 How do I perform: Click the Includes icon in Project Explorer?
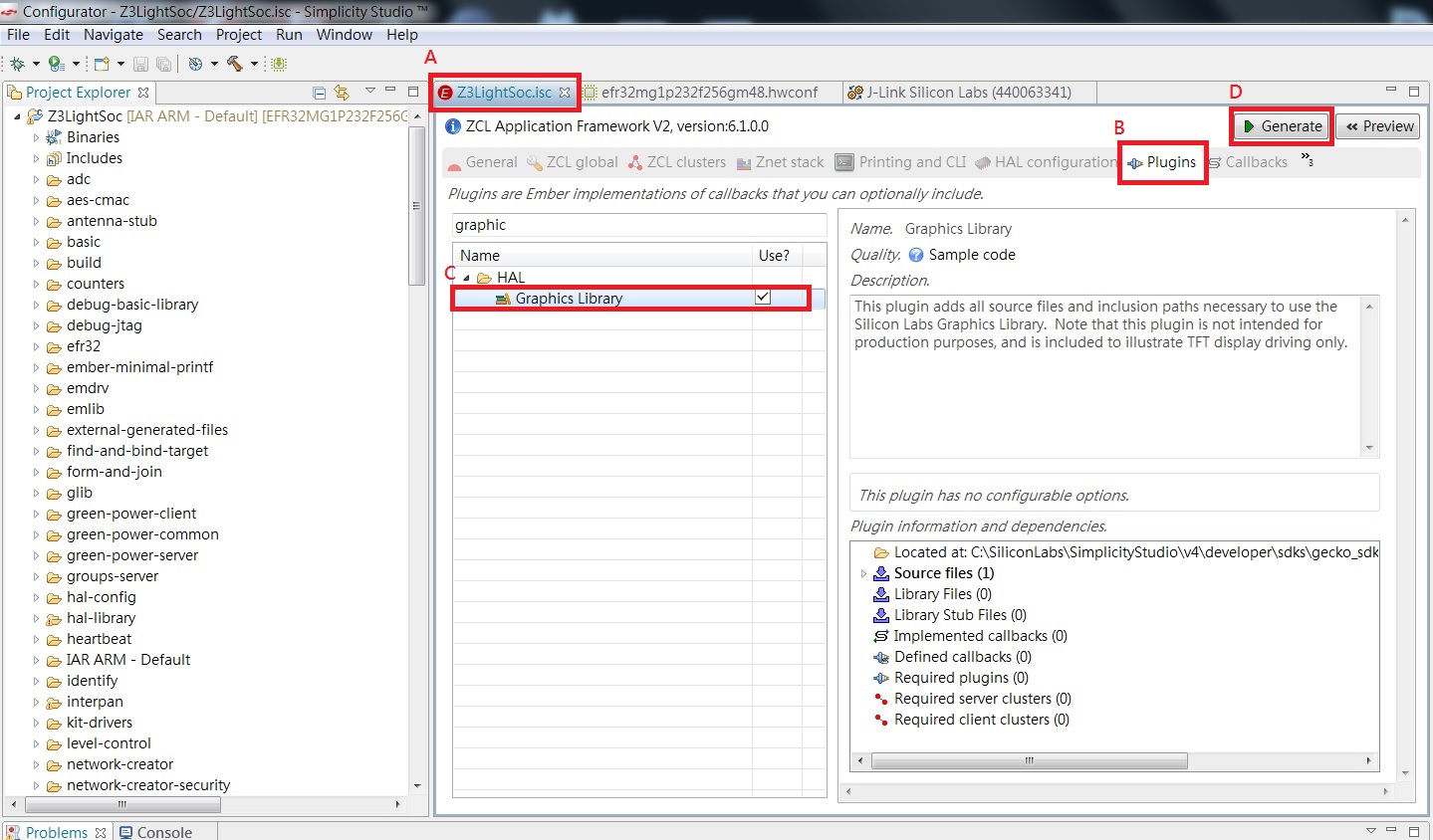(x=54, y=158)
